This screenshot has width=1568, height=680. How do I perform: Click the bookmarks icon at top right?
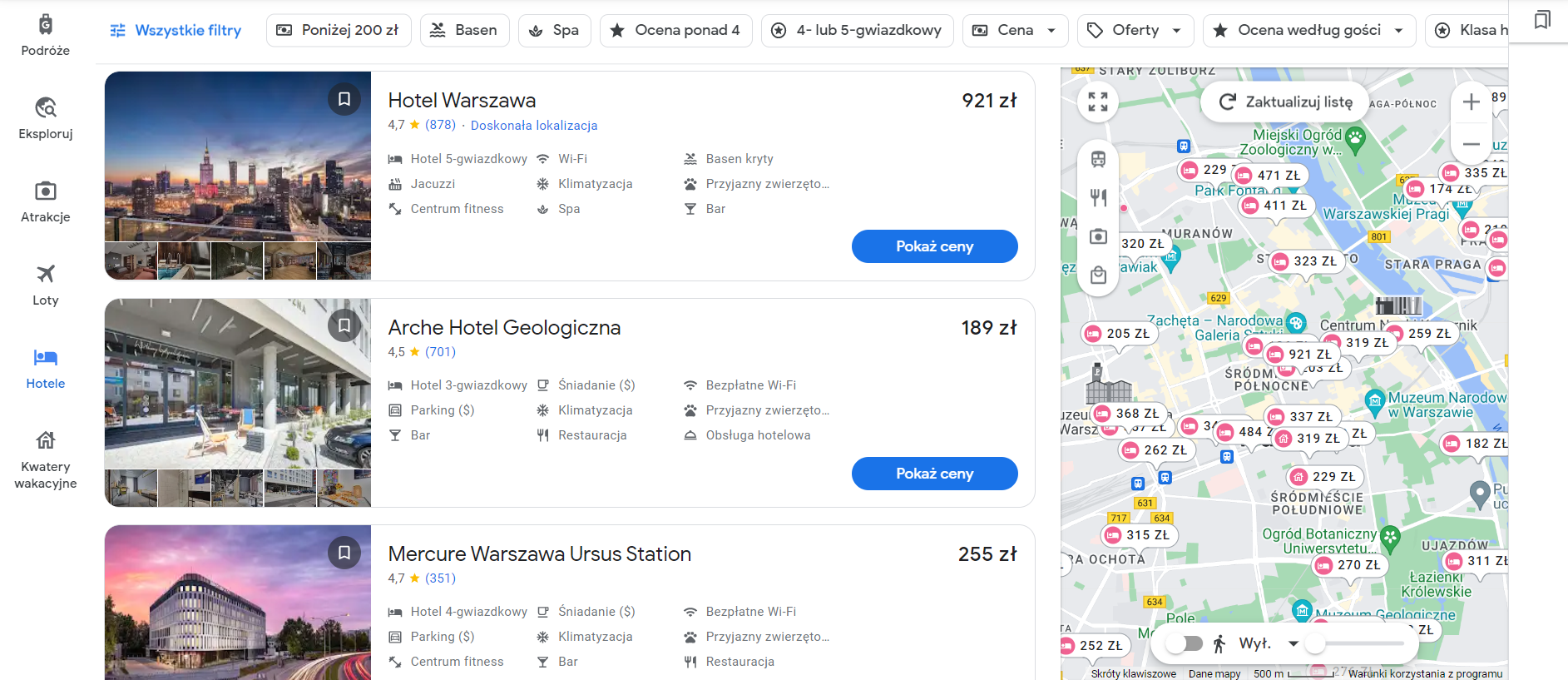coord(1542,19)
